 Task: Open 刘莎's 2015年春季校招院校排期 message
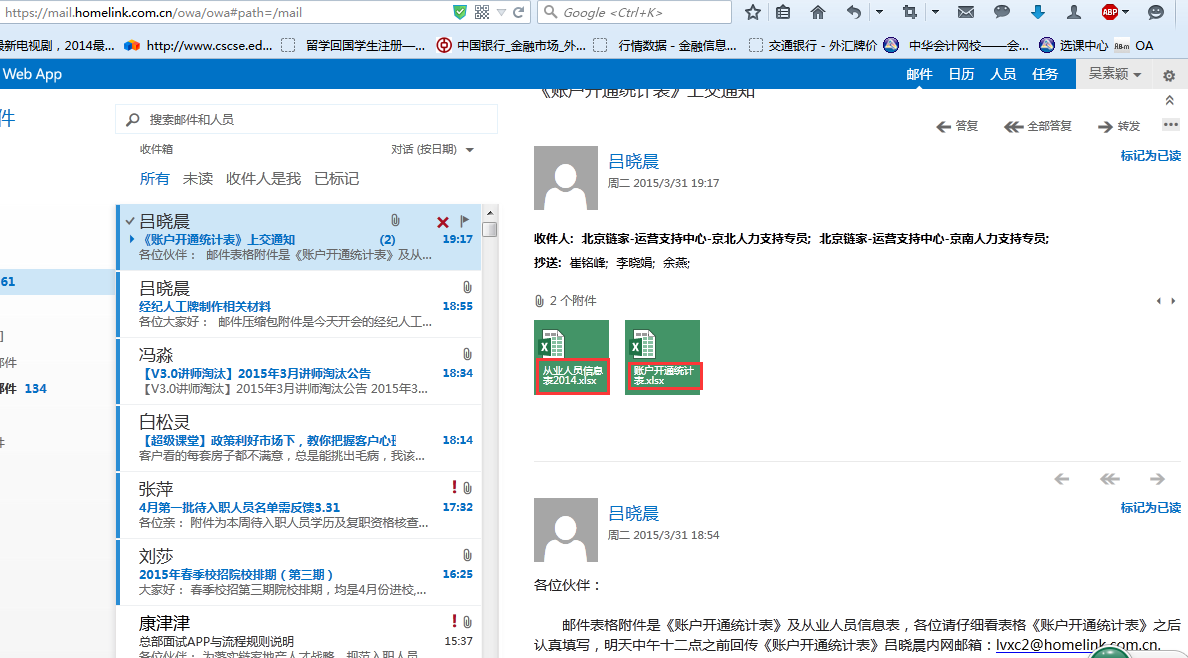[x=299, y=572]
